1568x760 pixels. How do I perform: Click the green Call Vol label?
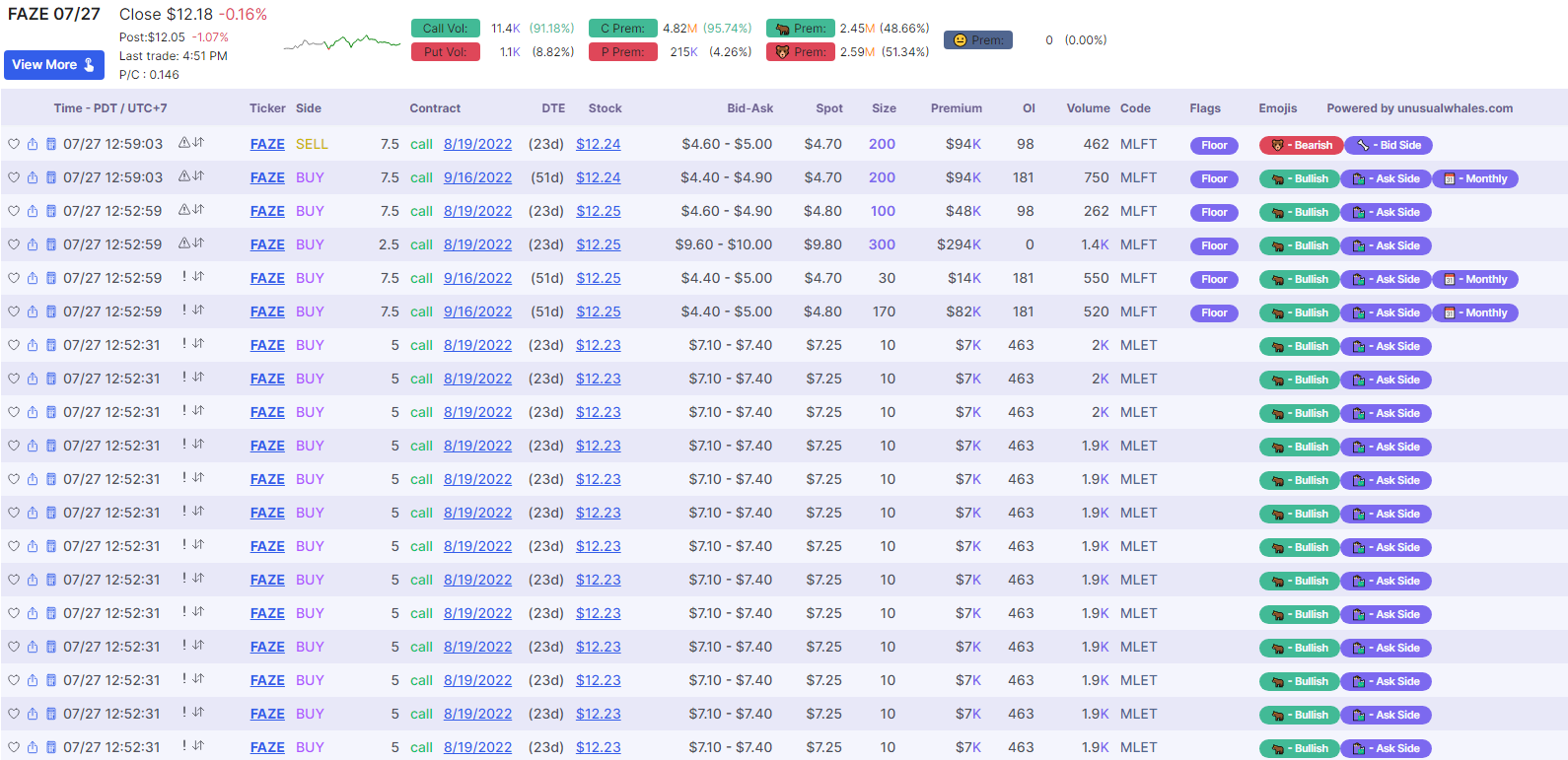tap(446, 29)
